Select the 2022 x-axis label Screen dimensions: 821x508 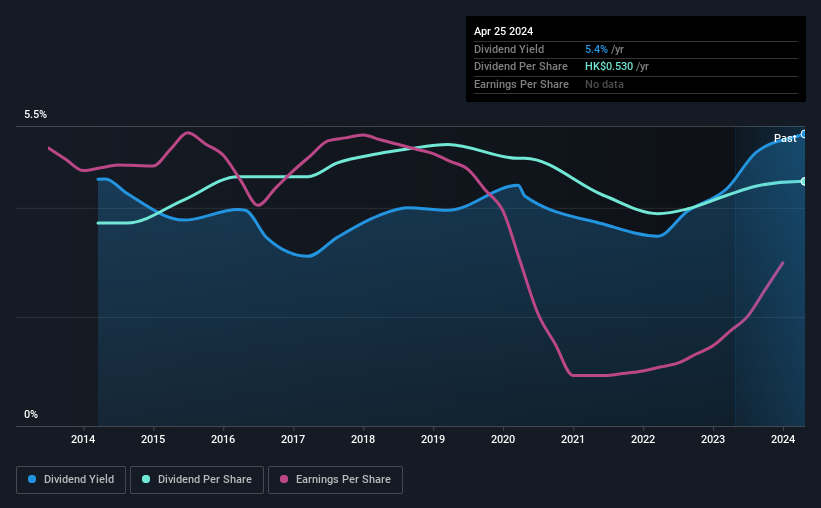(643, 439)
